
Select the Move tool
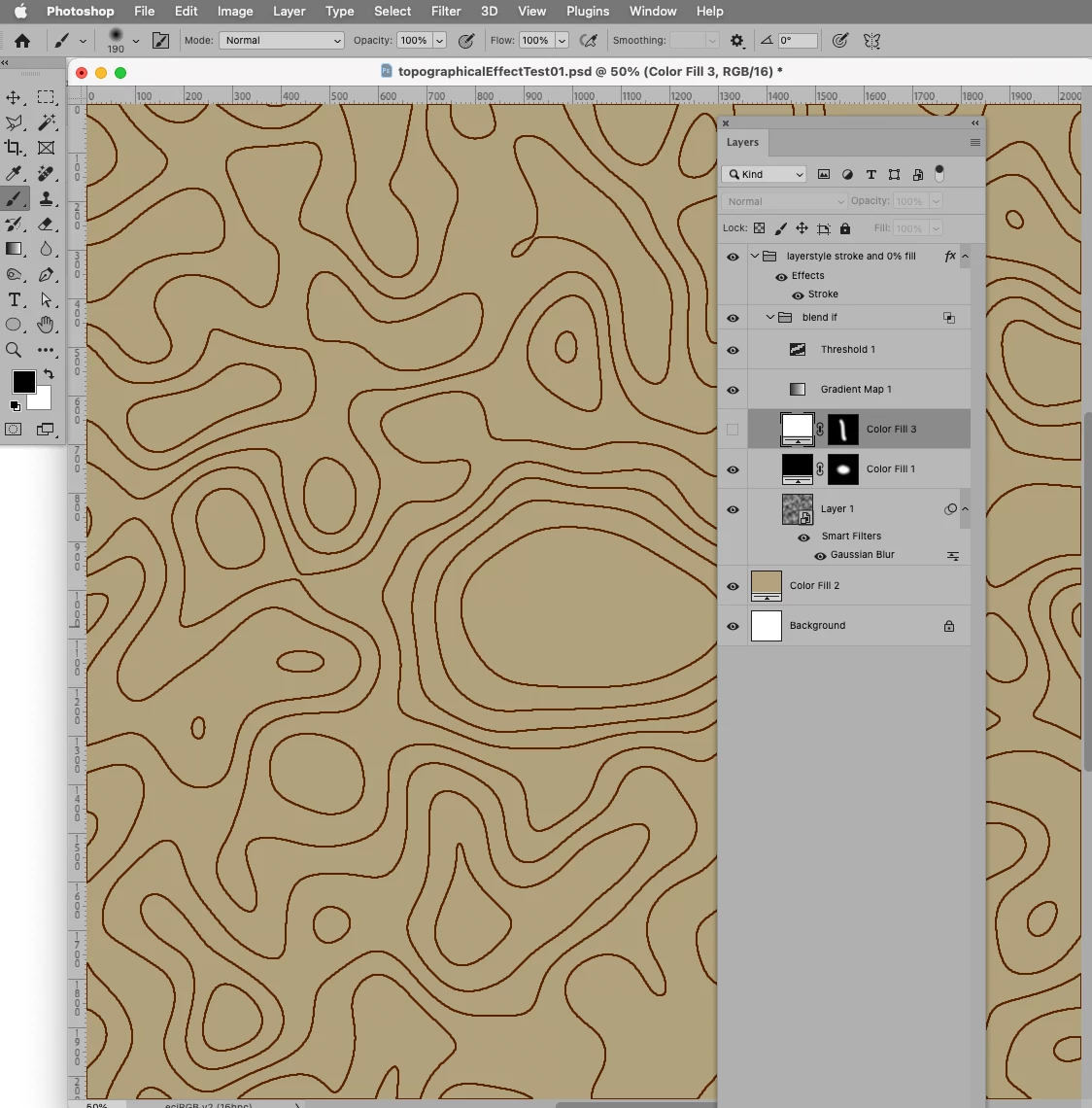(x=14, y=97)
